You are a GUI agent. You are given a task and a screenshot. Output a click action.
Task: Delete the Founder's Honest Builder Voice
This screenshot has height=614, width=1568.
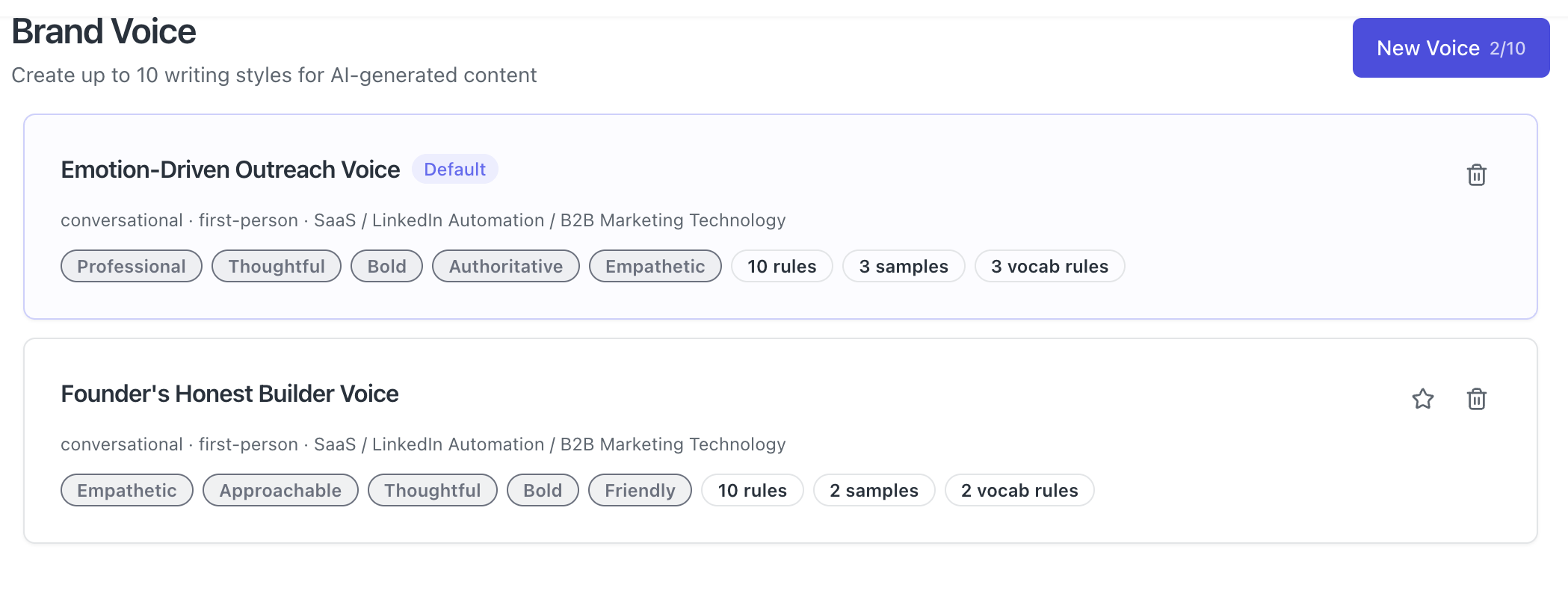(x=1476, y=399)
